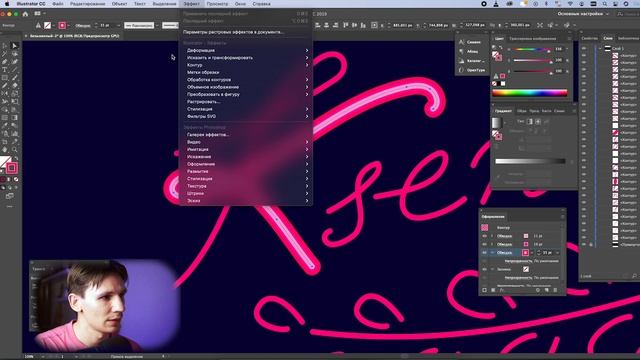Screen dimensions: 640x360
Task: Open the arrange documents grid icon
Action: tap(38, 13)
